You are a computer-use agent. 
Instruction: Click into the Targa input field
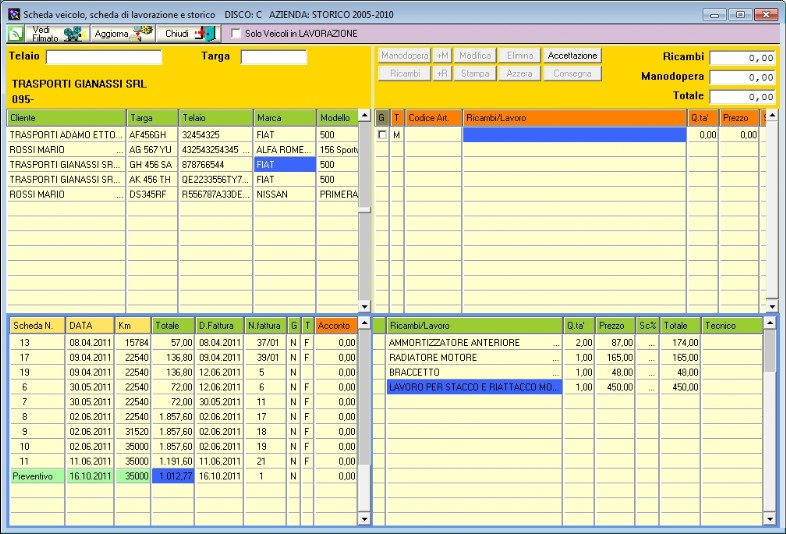(274, 57)
